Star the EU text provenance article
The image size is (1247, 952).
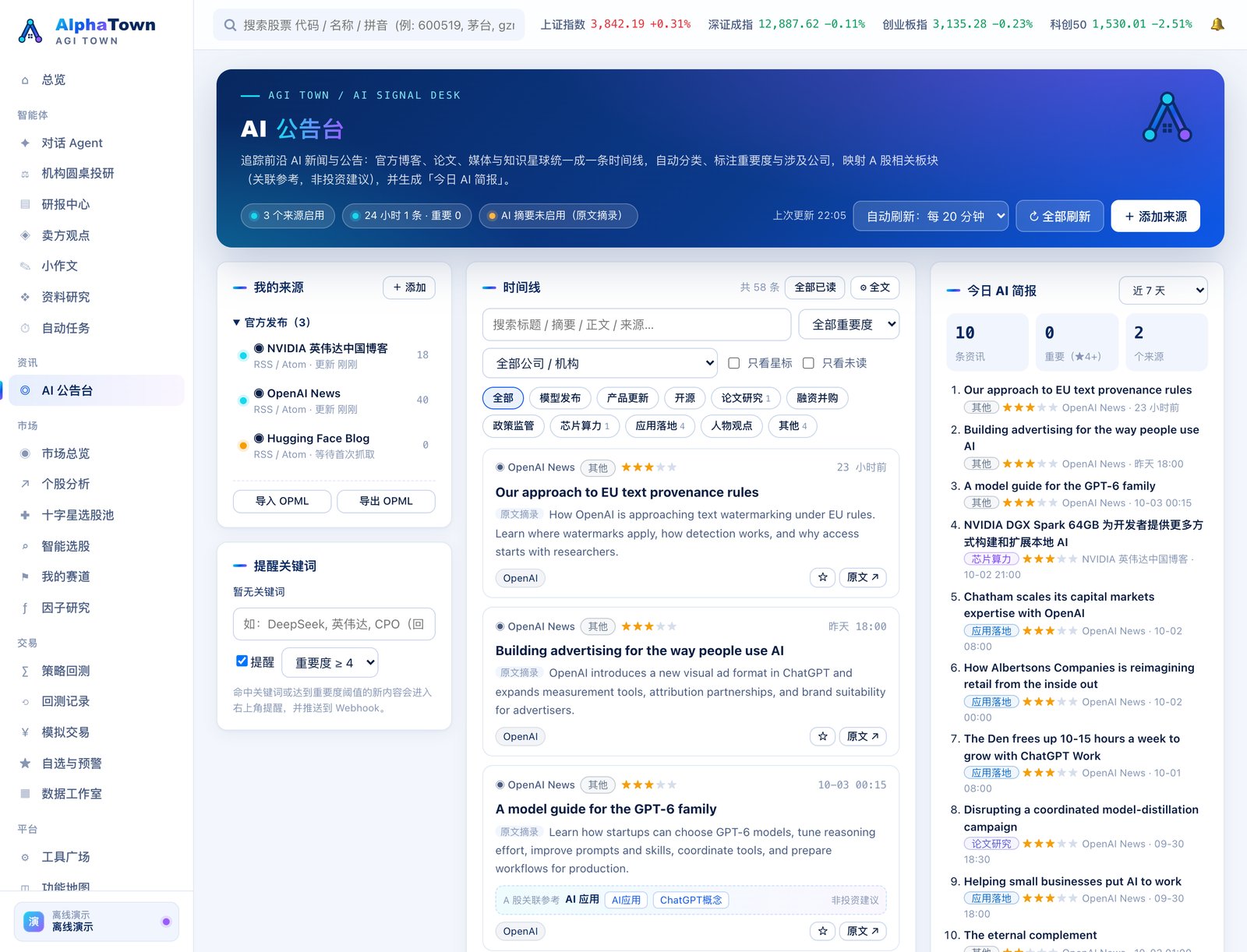822,577
